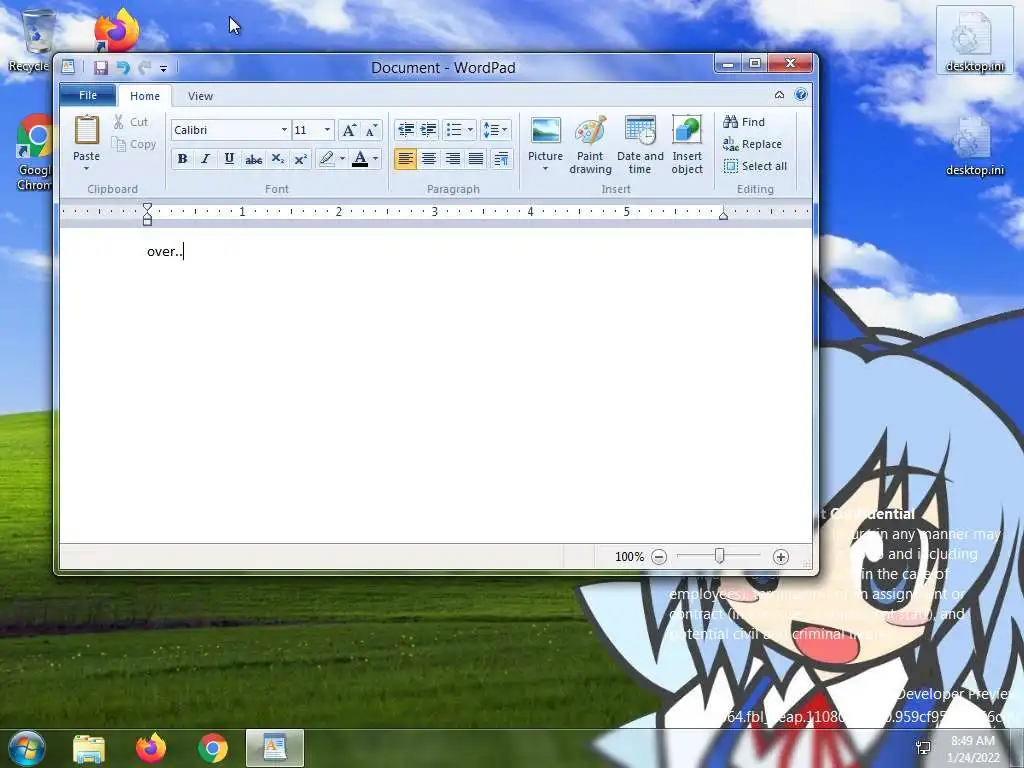Viewport: 1024px width, 768px height.
Task: Increase the paragraph indent
Action: coord(428,130)
